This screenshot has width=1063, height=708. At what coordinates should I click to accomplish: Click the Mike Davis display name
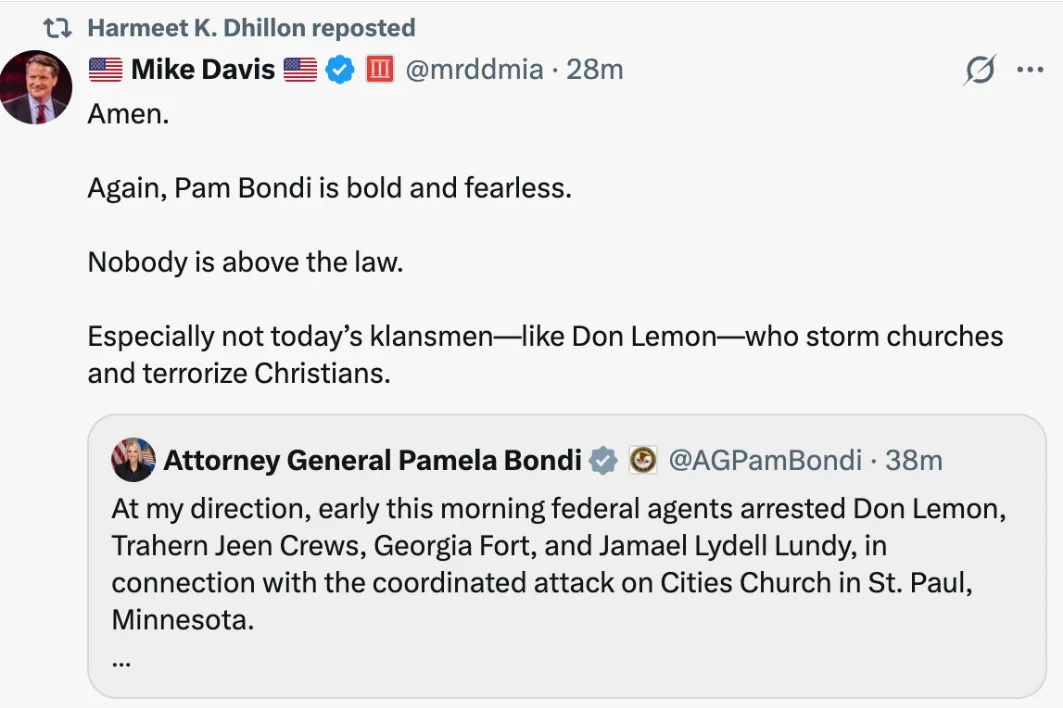click(x=203, y=69)
